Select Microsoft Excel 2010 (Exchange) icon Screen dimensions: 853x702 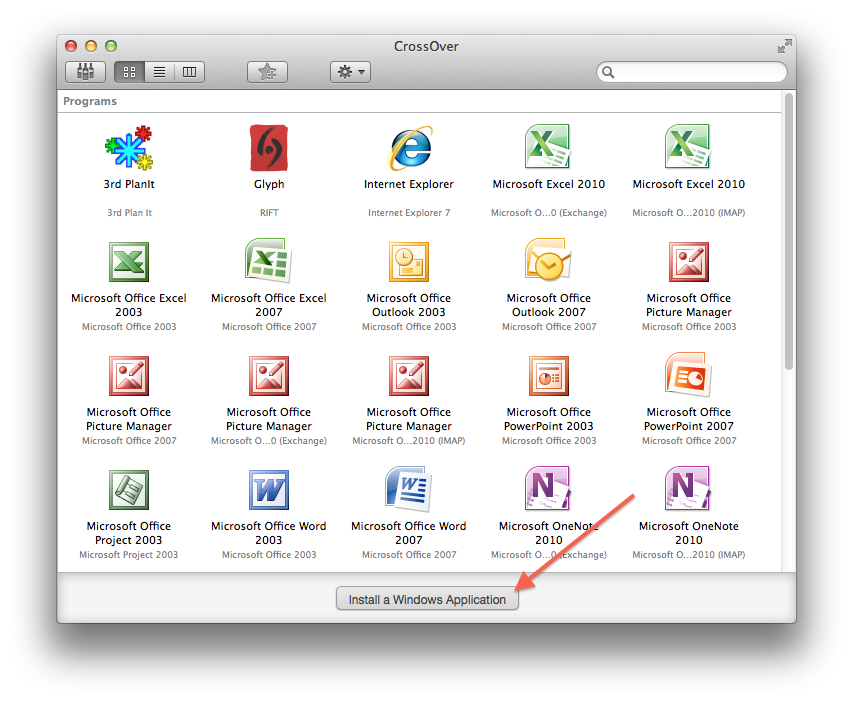click(548, 149)
